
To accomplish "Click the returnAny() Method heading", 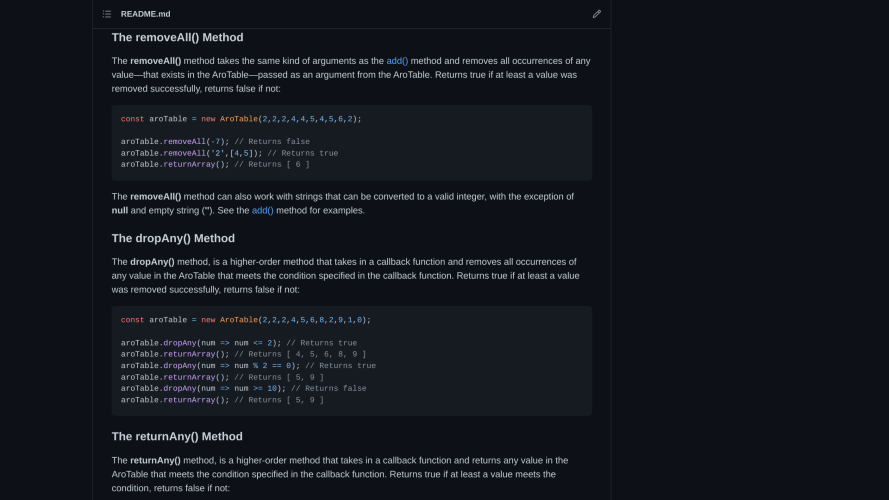I will click(x=177, y=437).
